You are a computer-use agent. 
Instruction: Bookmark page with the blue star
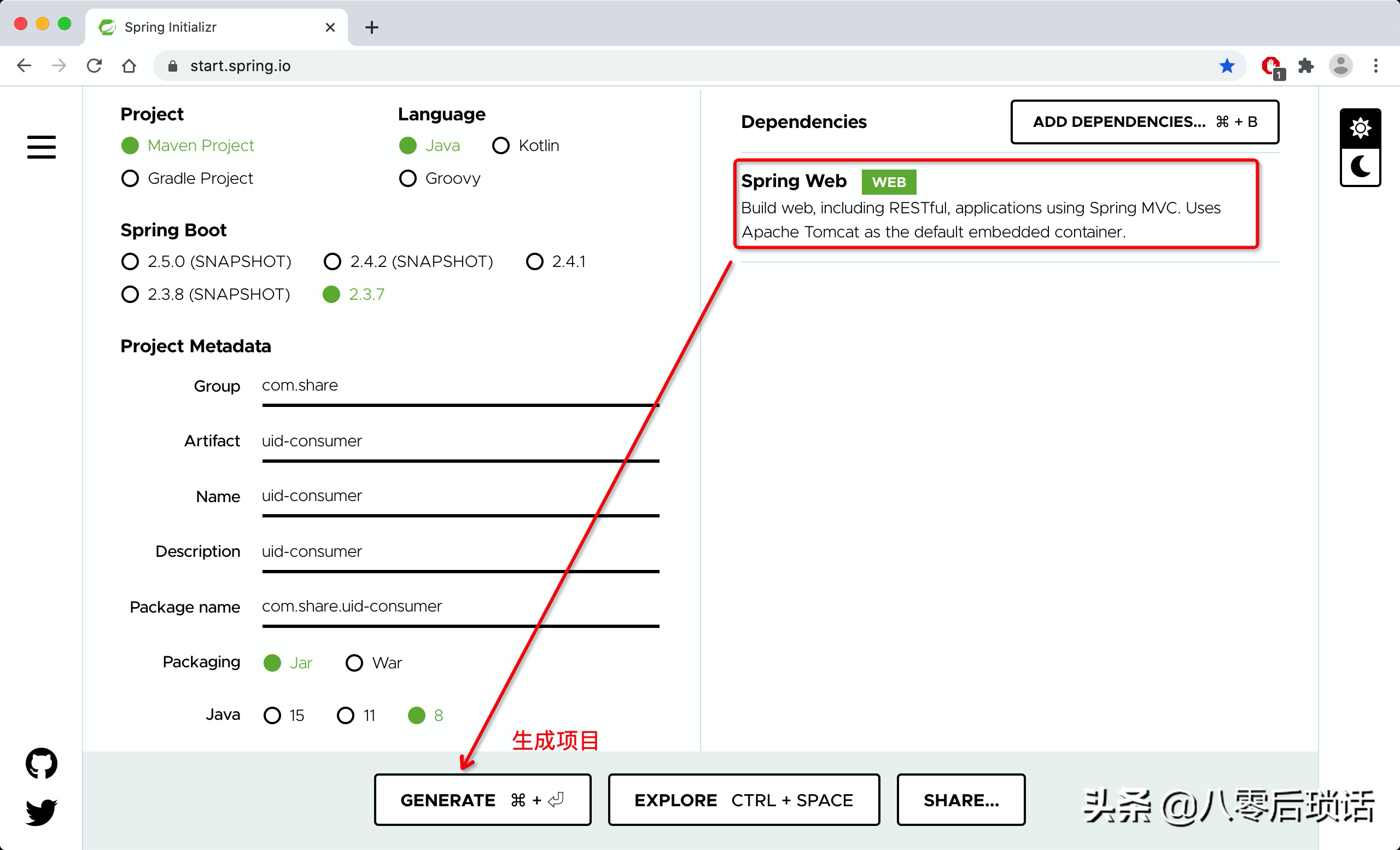(x=1227, y=66)
